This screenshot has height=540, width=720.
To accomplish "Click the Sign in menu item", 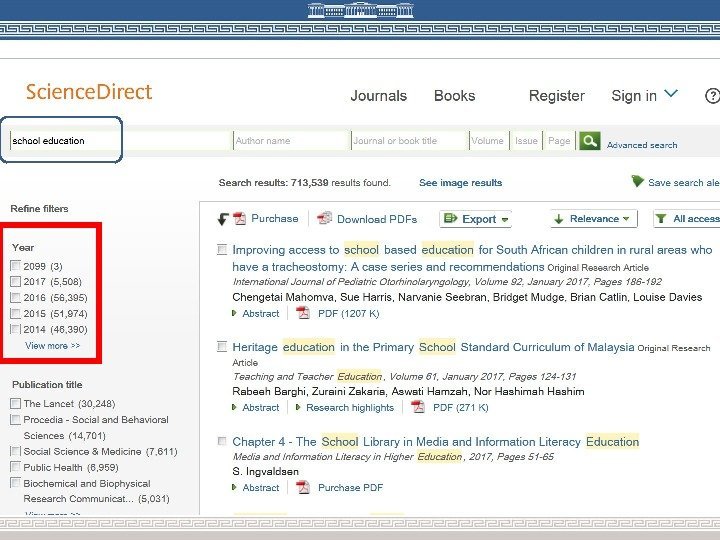I will pyautogui.click(x=634, y=96).
